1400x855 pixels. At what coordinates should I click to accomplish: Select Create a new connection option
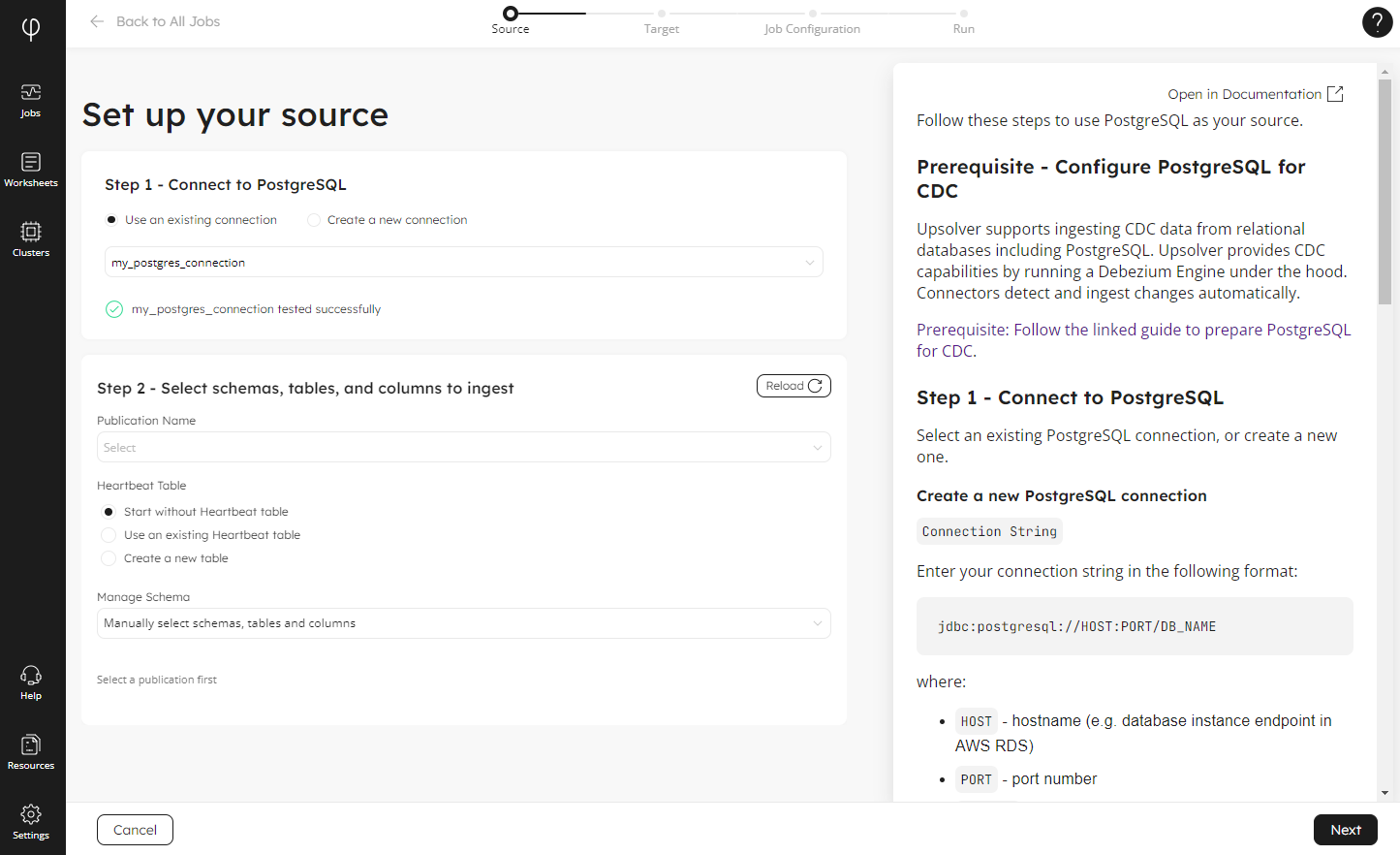click(314, 220)
